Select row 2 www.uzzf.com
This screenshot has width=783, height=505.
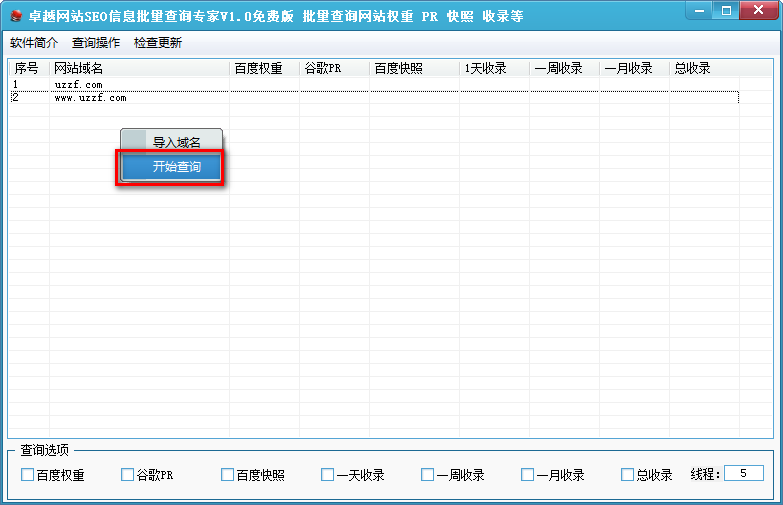[374, 98]
